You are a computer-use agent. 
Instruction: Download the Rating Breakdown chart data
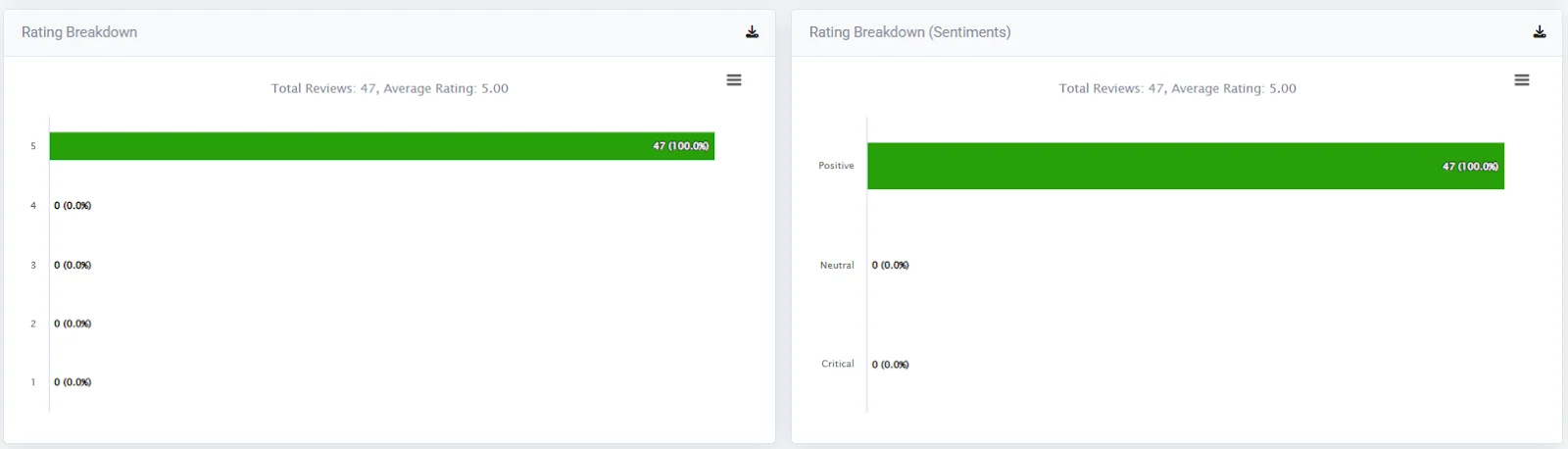pos(752,32)
